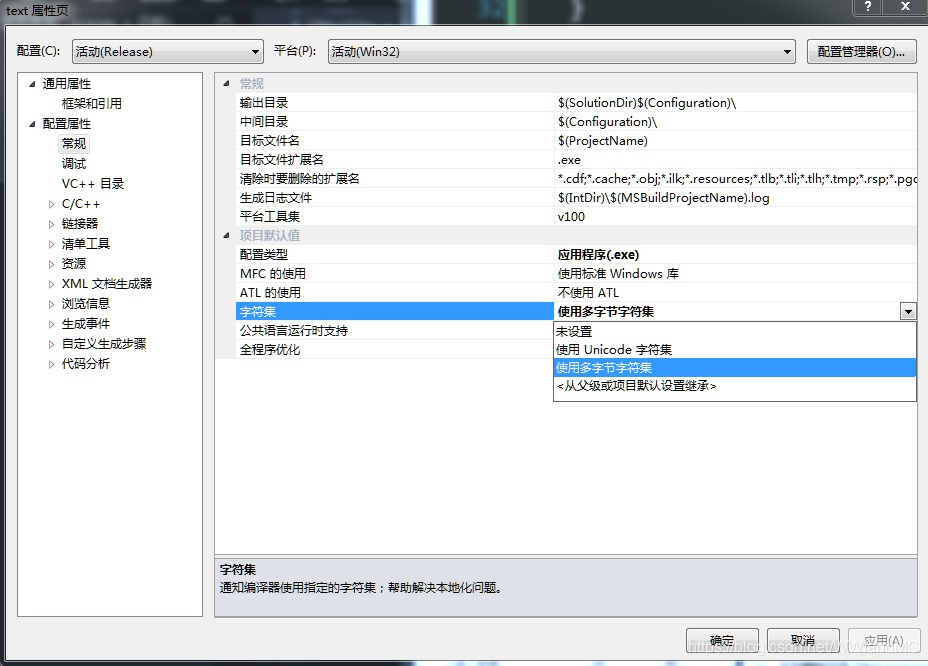Expand the C/C++ tree node
Image resolution: width=928 pixels, height=666 pixels.
[51, 204]
